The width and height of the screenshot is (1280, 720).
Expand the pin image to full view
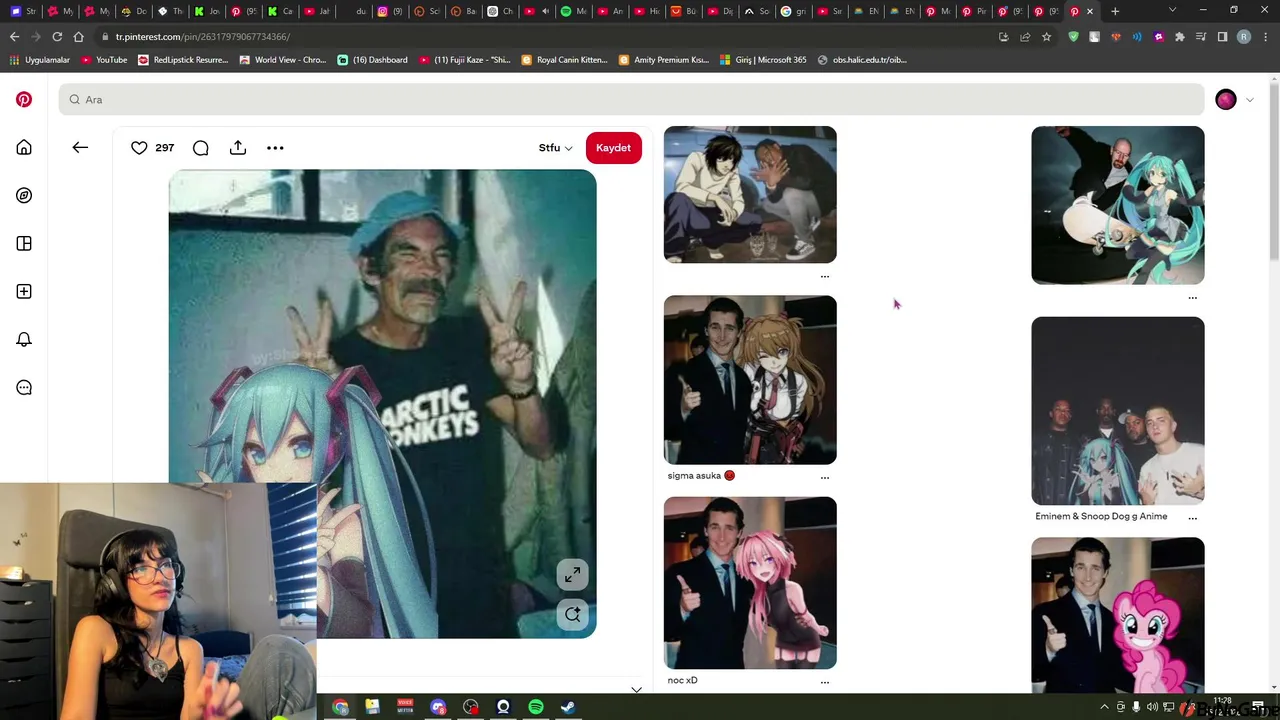point(572,574)
